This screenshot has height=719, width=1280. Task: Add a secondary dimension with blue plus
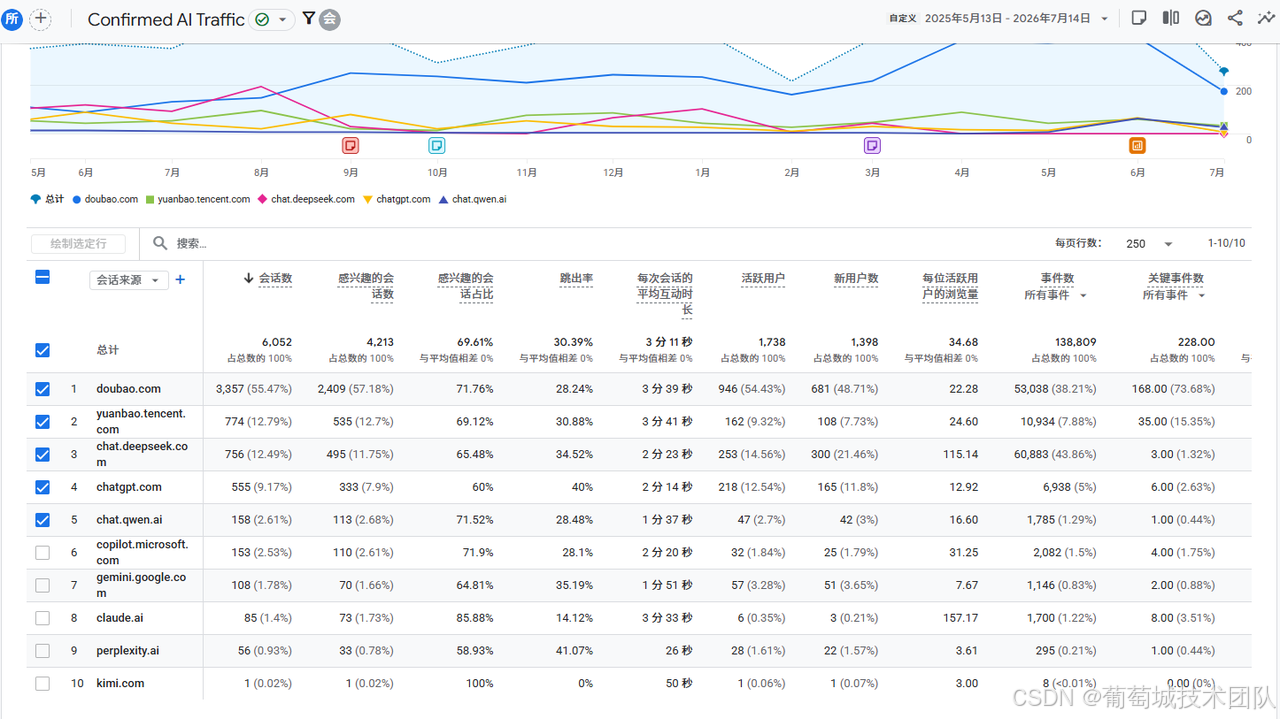180,280
